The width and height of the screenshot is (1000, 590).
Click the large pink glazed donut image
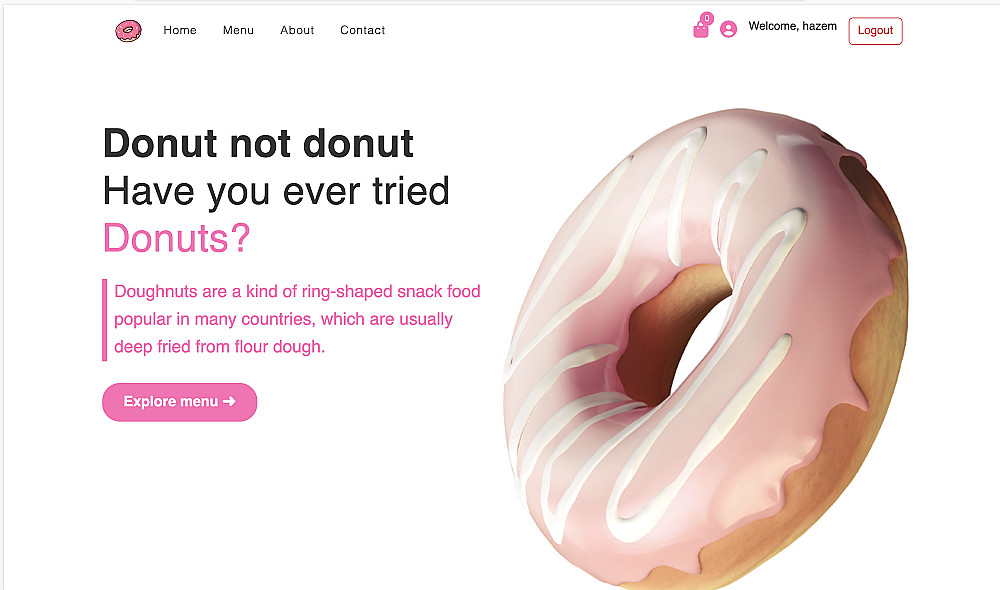pos(705,348)
